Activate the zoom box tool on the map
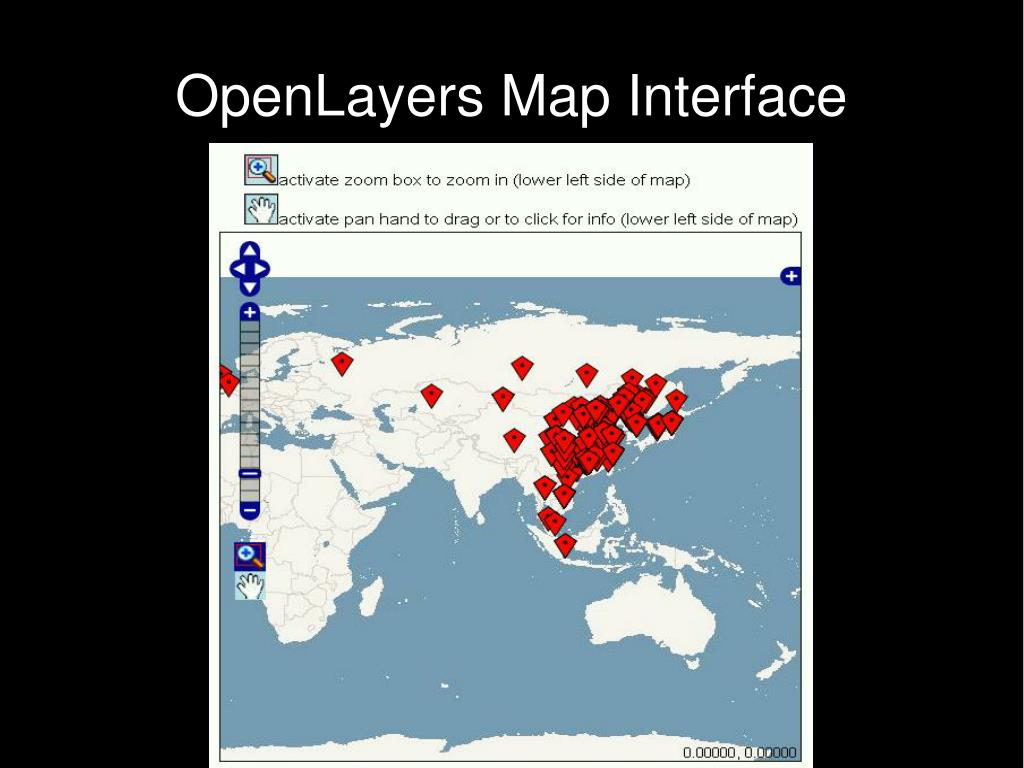This screenshot has width=1024, height=768. [249, 556]
